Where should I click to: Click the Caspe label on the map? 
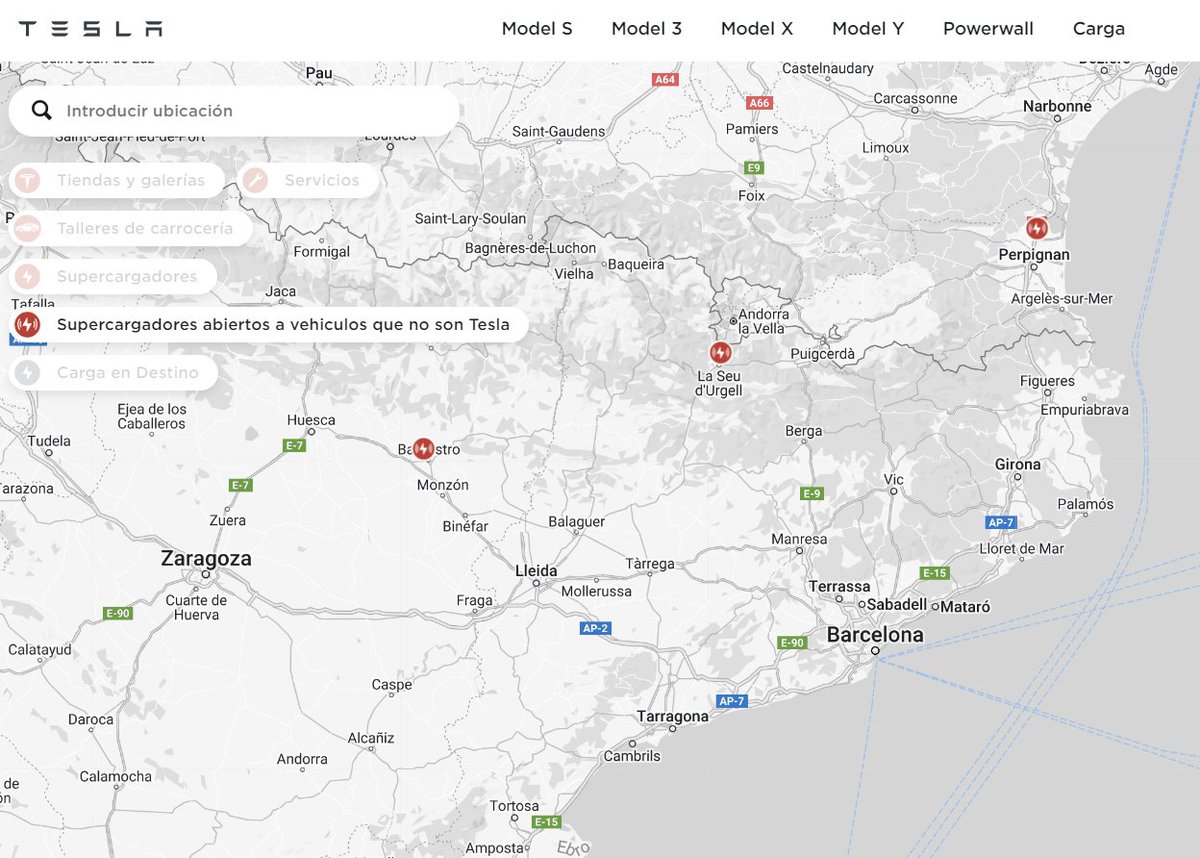(391, 685)
